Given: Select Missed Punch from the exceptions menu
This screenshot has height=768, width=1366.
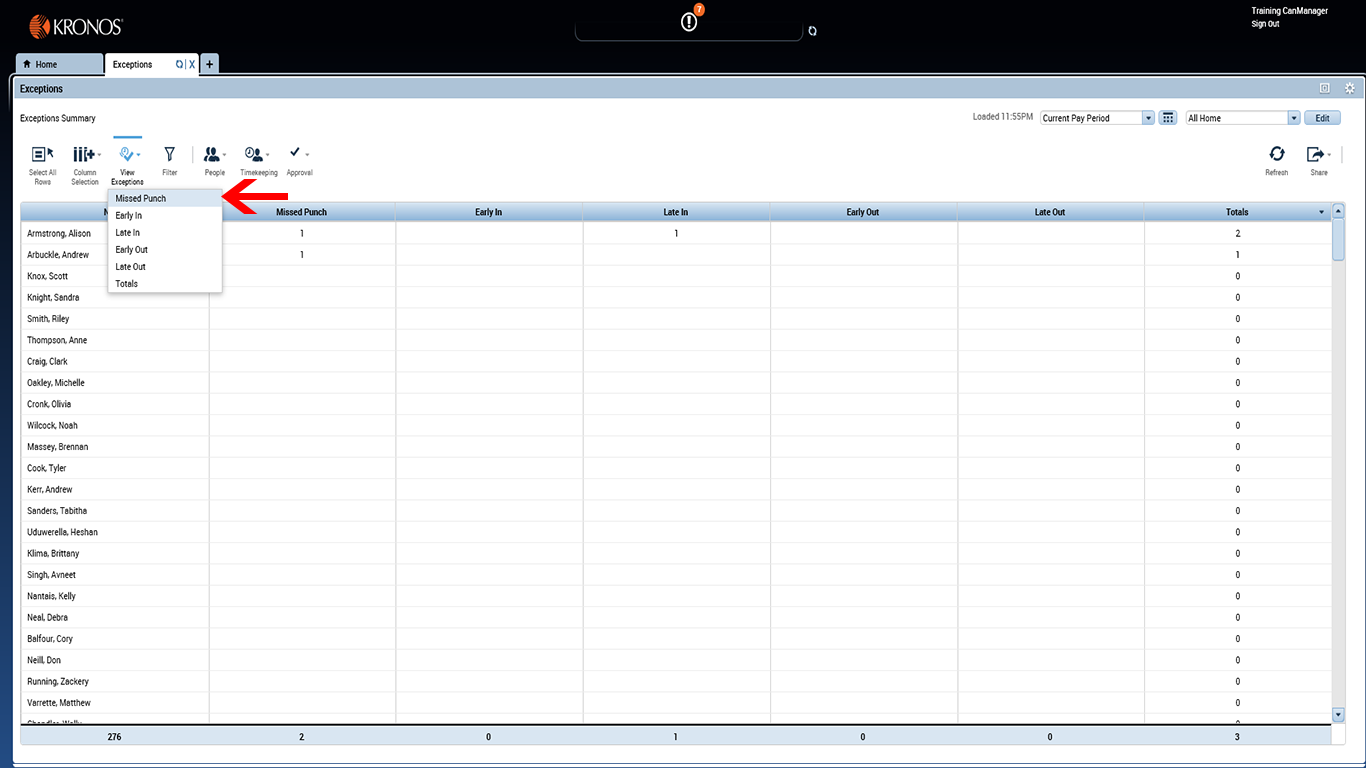Looking at the screenshot, I should coord(140,198).
